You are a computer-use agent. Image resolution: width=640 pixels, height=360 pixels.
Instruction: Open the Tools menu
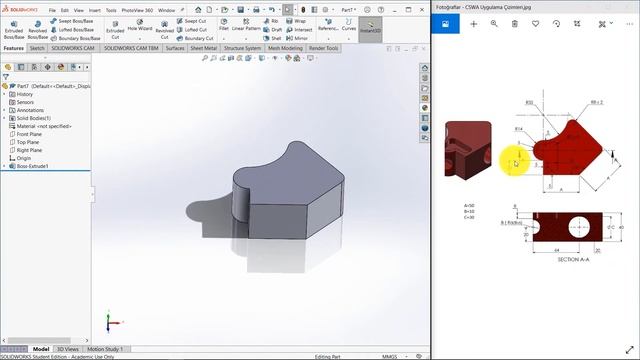[x=111, y=10]
